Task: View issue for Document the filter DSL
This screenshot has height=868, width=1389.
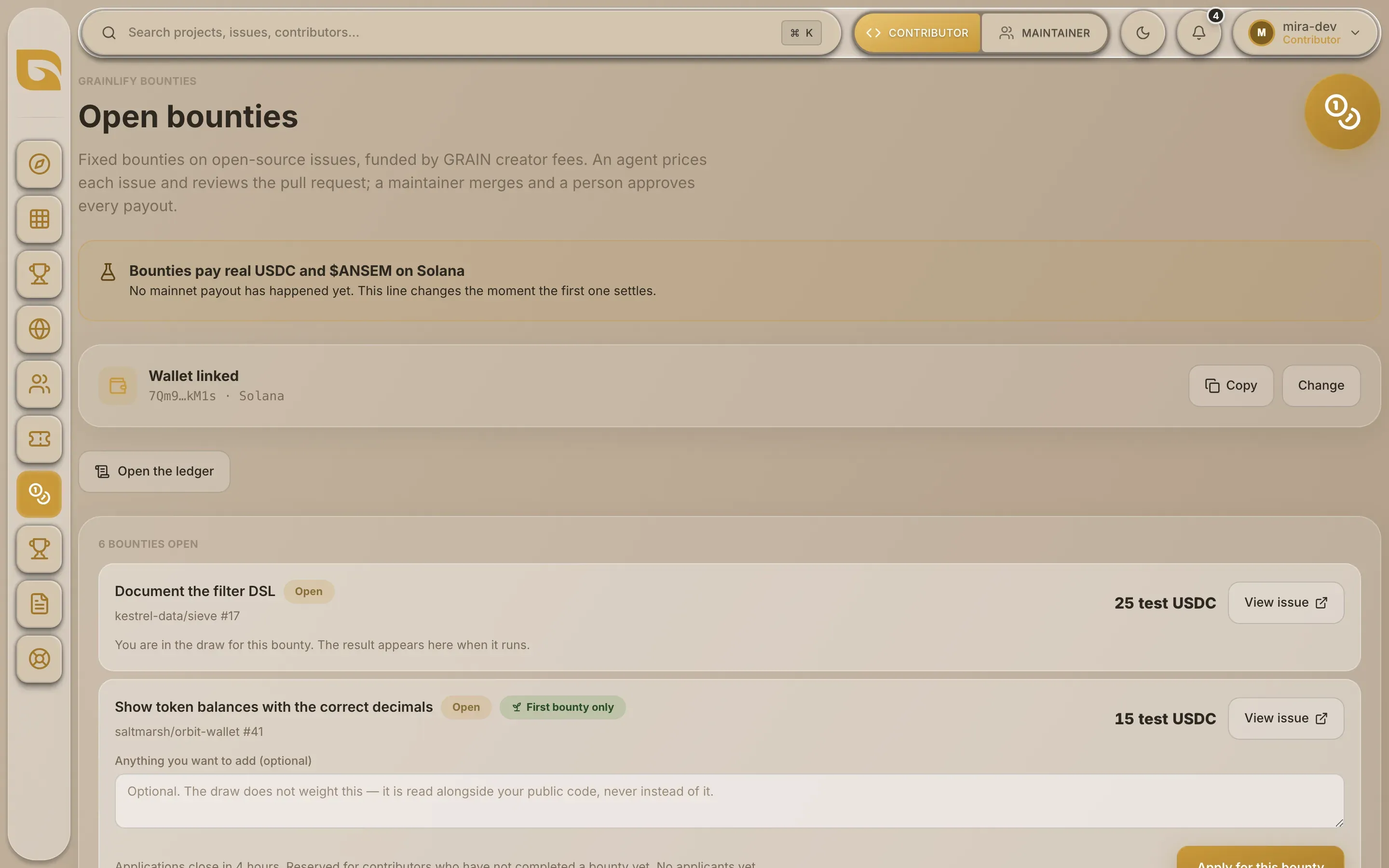Action: pos(1286,603)
